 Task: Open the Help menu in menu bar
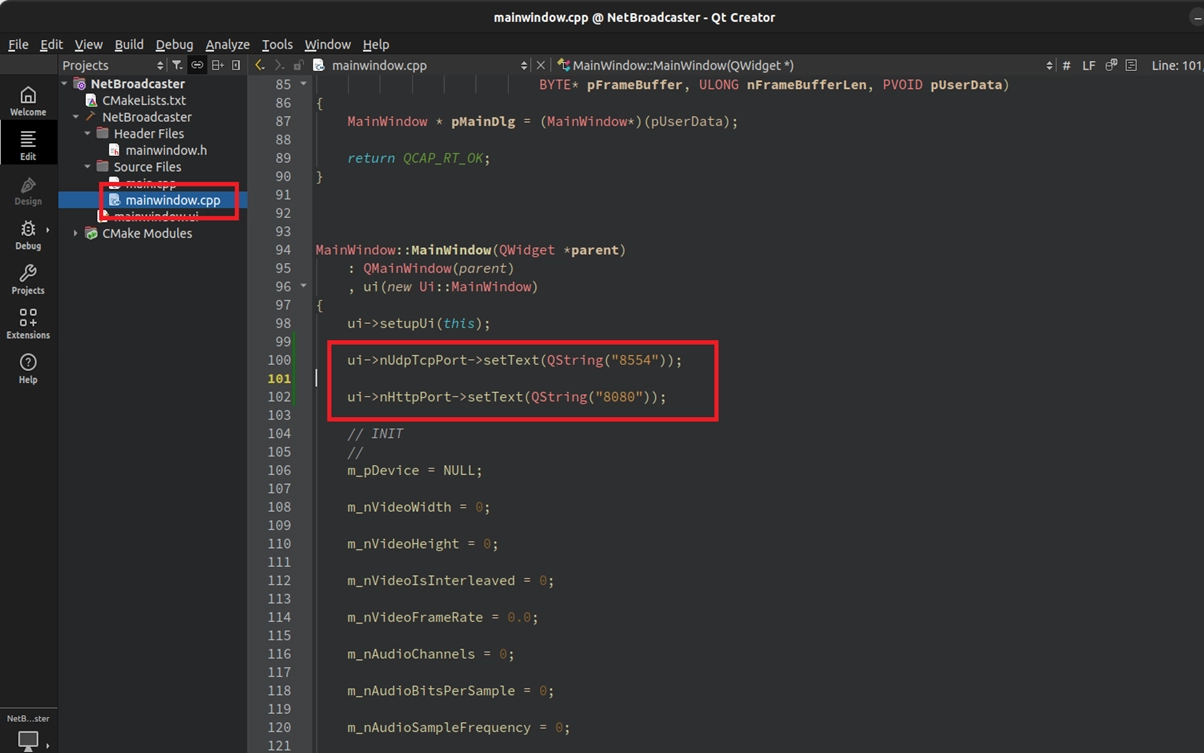(375, 44)
